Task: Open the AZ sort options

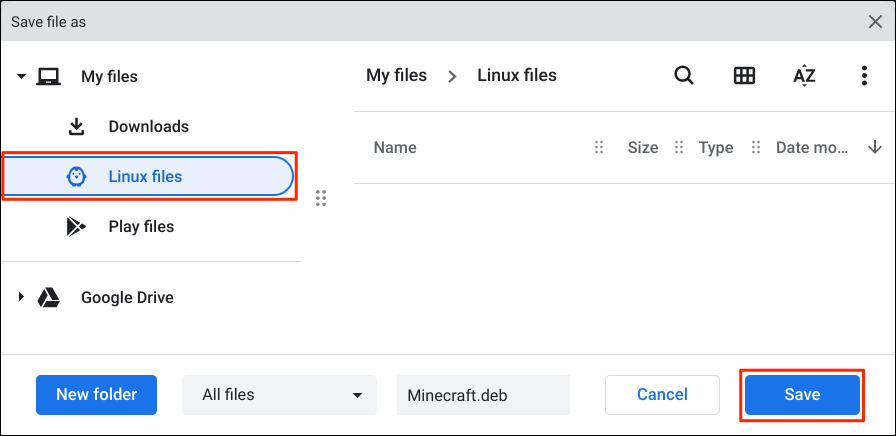Action: tap(804, 76)
